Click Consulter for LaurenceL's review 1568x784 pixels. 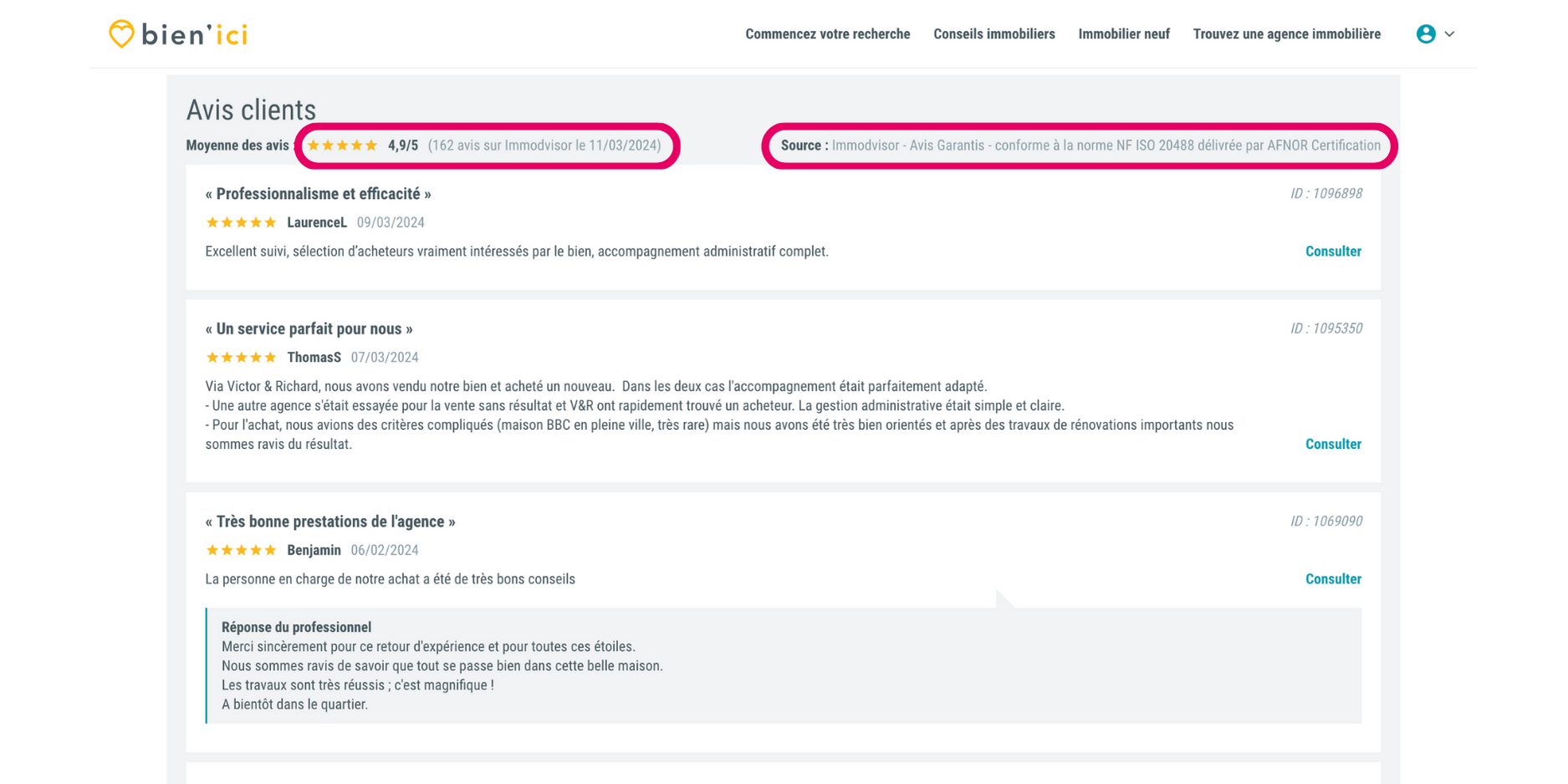pos(1333,252)
